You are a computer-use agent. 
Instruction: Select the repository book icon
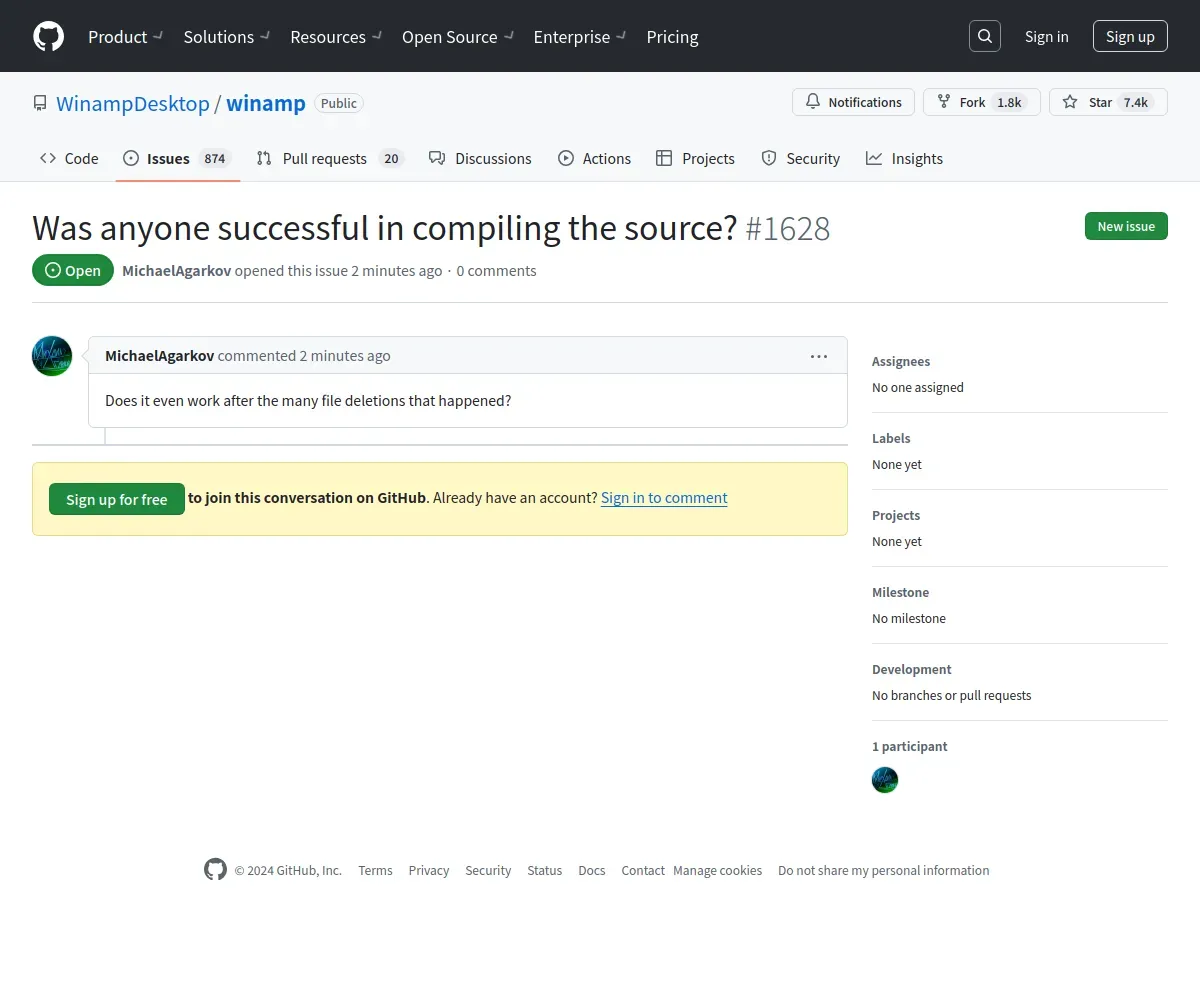pyautogui.click(x=40, y=103)
